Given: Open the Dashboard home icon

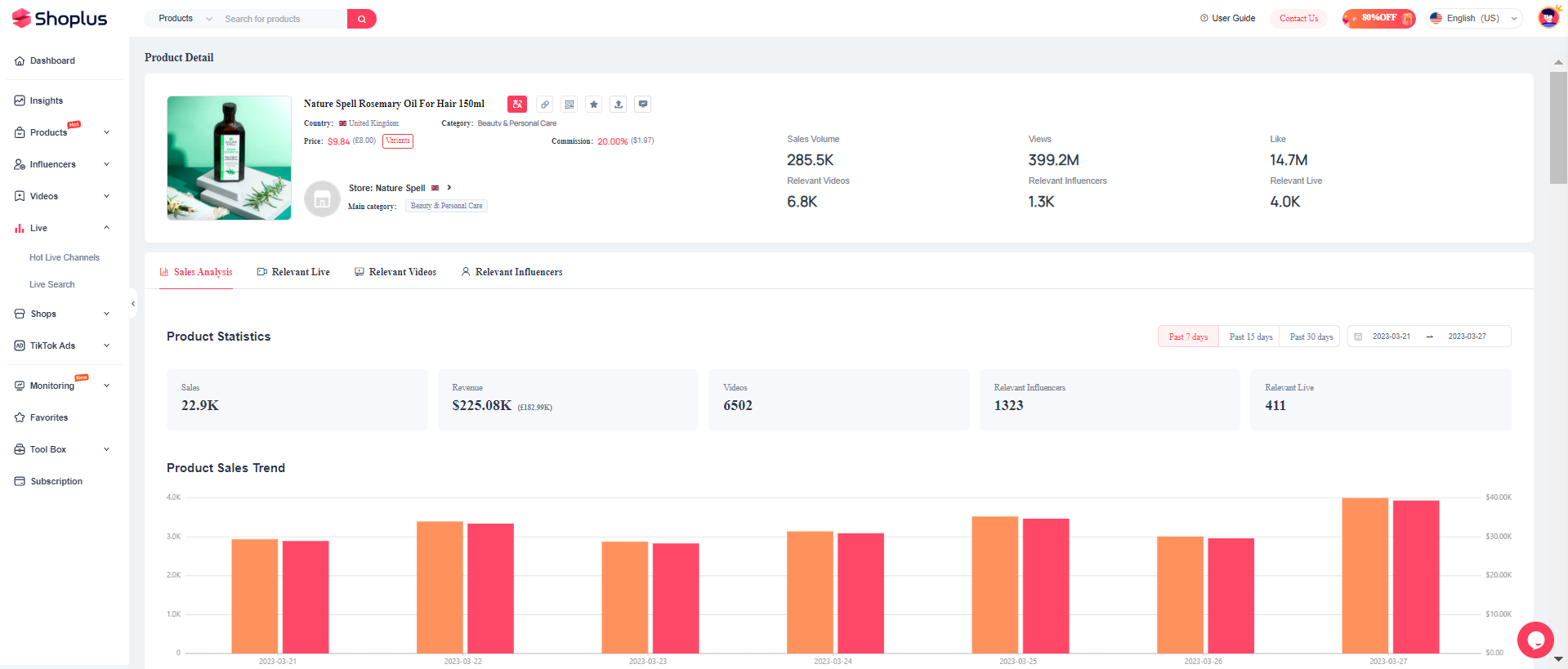Looking at the screenshot, I should coord(20,60).
